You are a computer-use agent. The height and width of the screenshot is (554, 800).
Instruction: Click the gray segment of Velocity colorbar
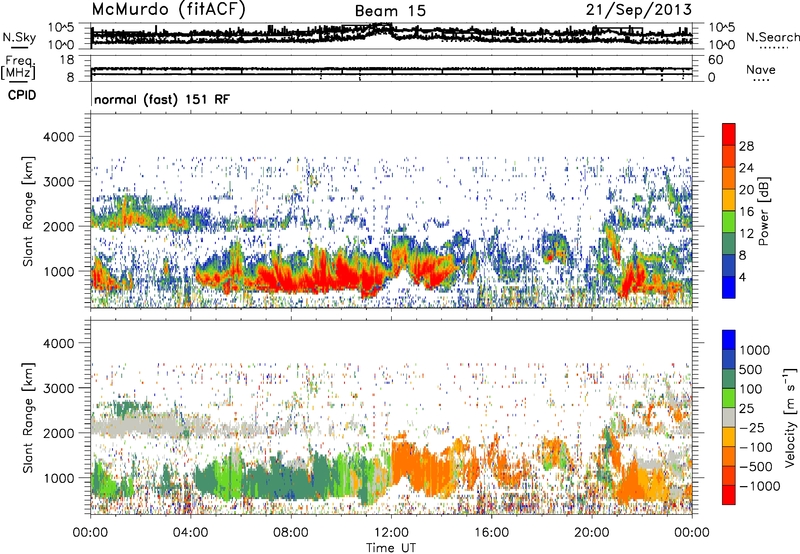point(729,417)
